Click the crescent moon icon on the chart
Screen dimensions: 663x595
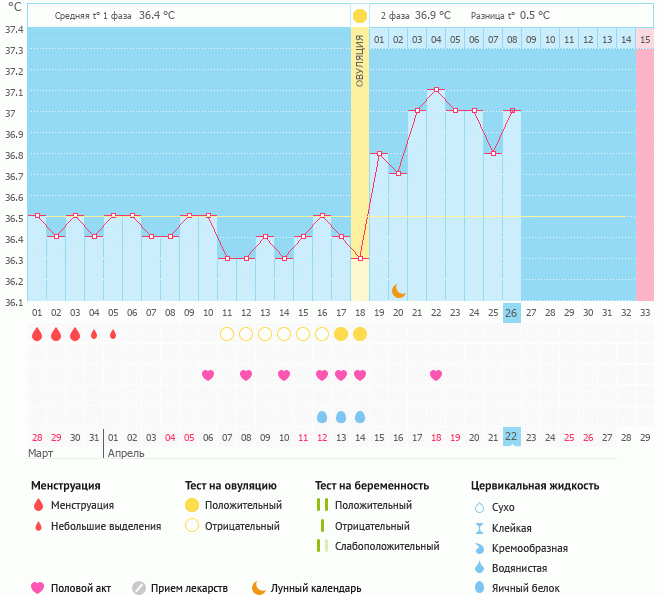tap(398, 290)
